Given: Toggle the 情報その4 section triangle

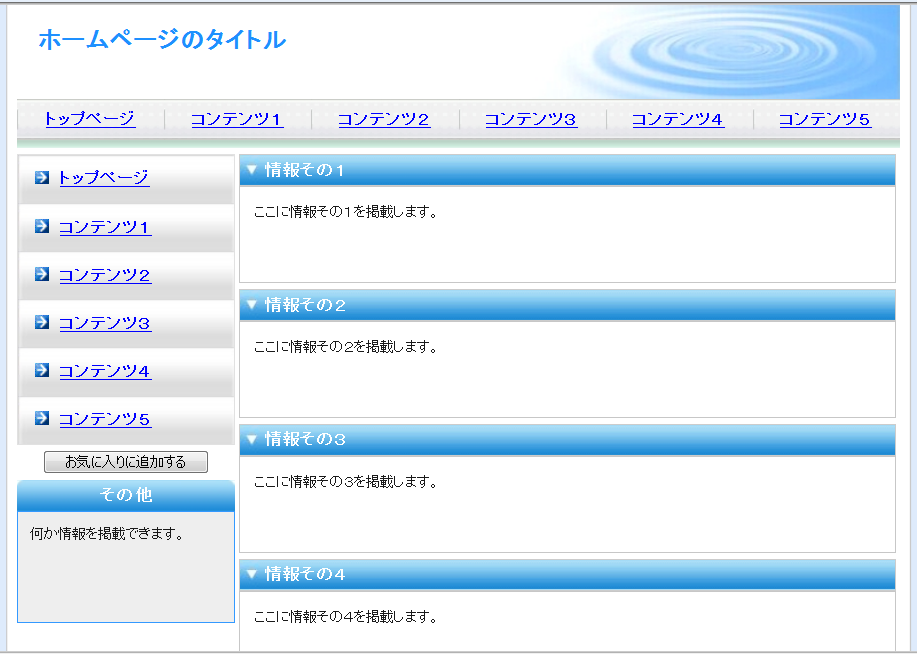Looking at the screenshot, I should coord(252,574).
